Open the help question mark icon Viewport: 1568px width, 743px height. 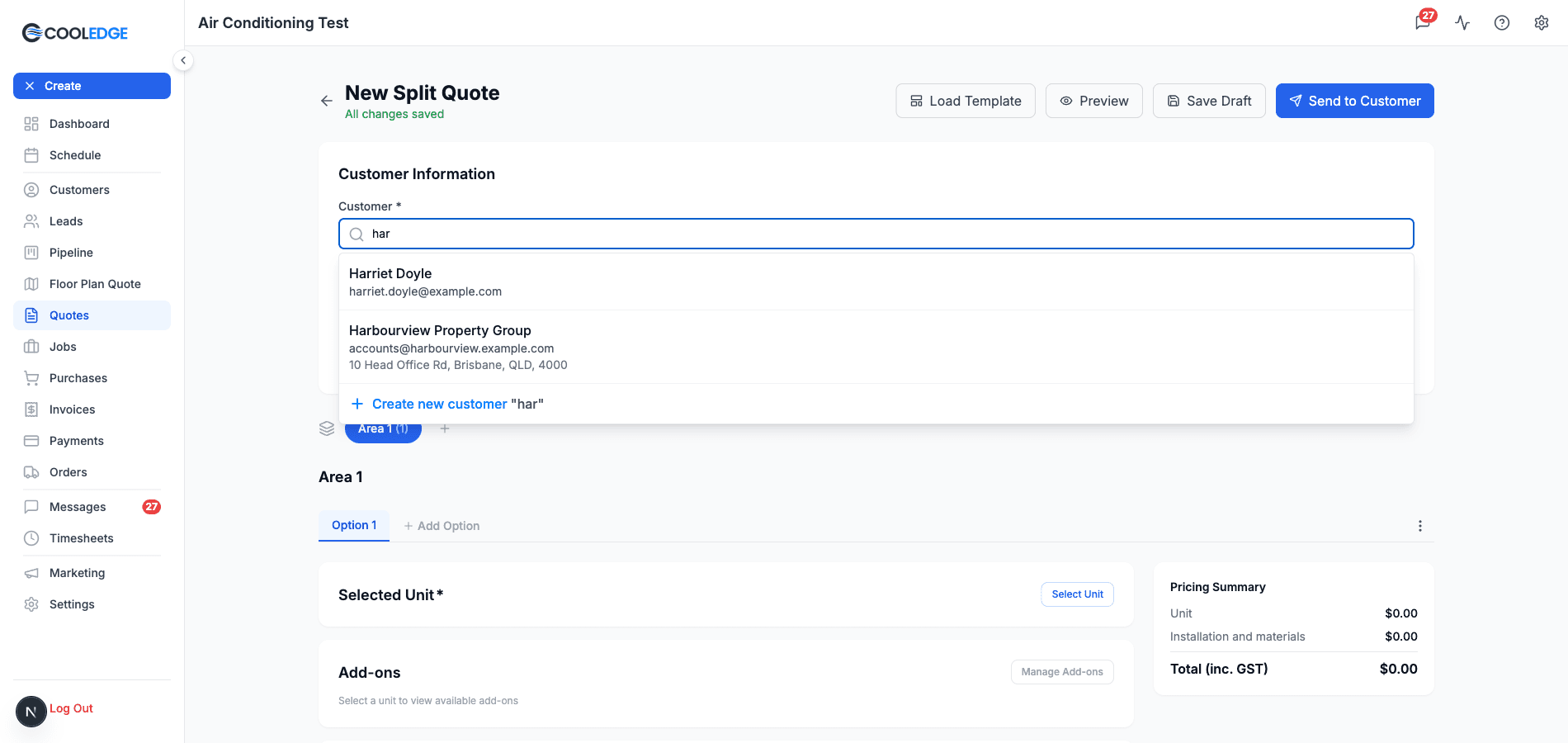[1502, 22]
